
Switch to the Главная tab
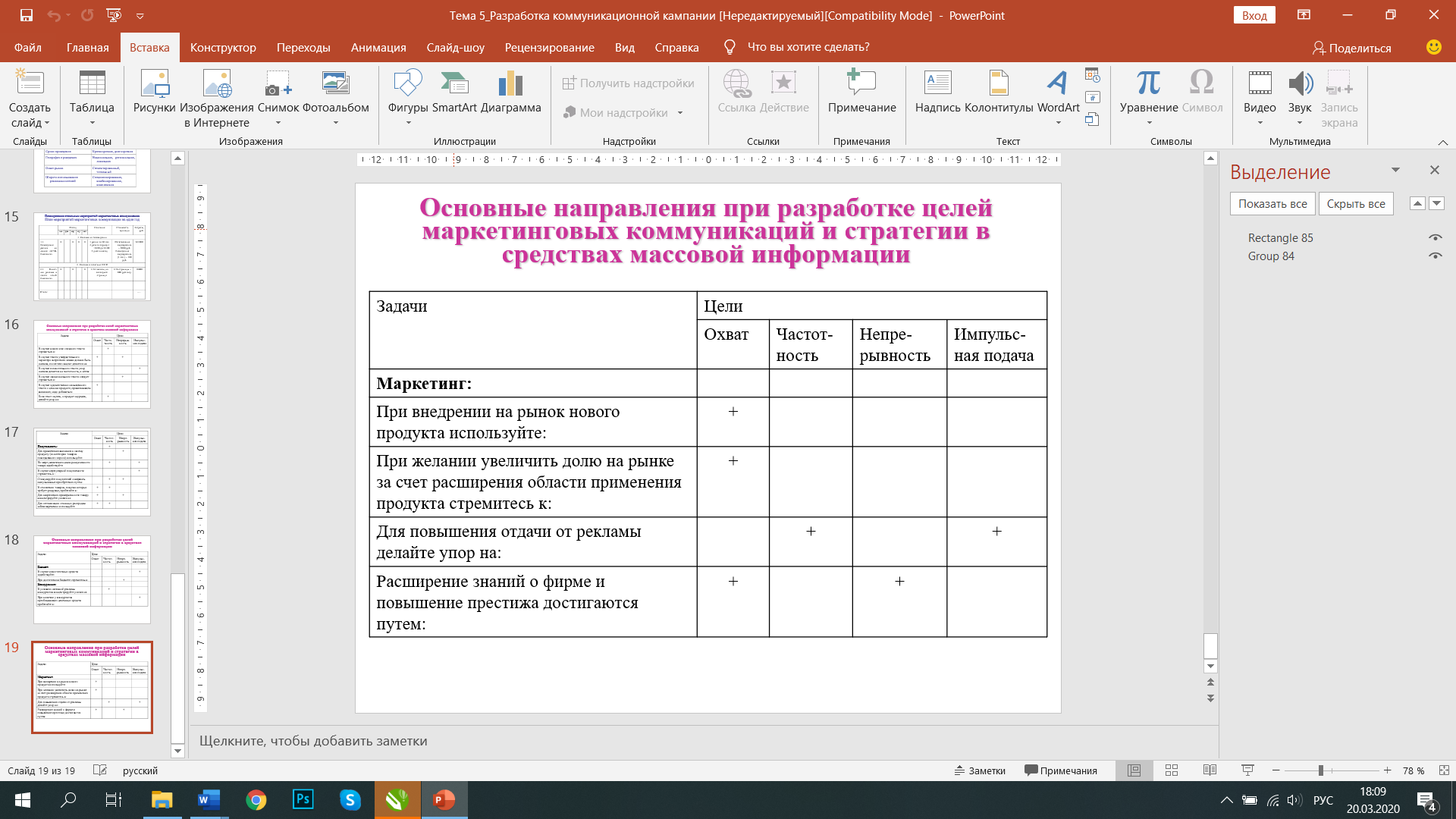(x=87, y=47)
